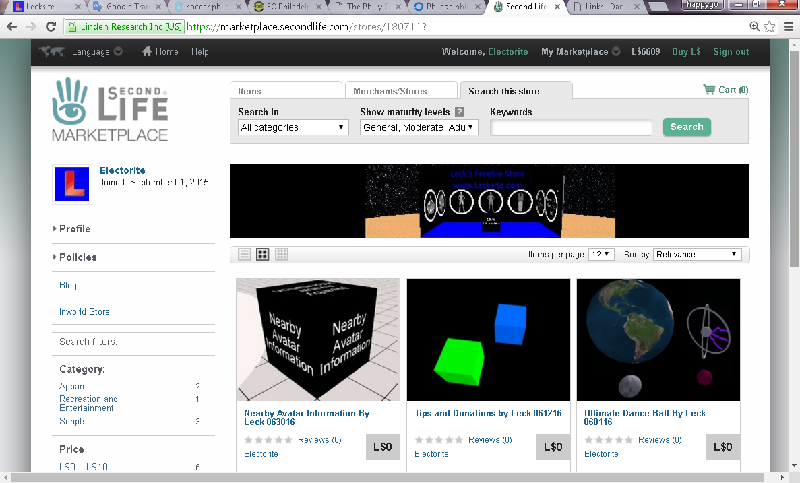The height and width of the screenshot is (483, 800).
Task: Click the Help menu link
Action: (x=199, y=52)
